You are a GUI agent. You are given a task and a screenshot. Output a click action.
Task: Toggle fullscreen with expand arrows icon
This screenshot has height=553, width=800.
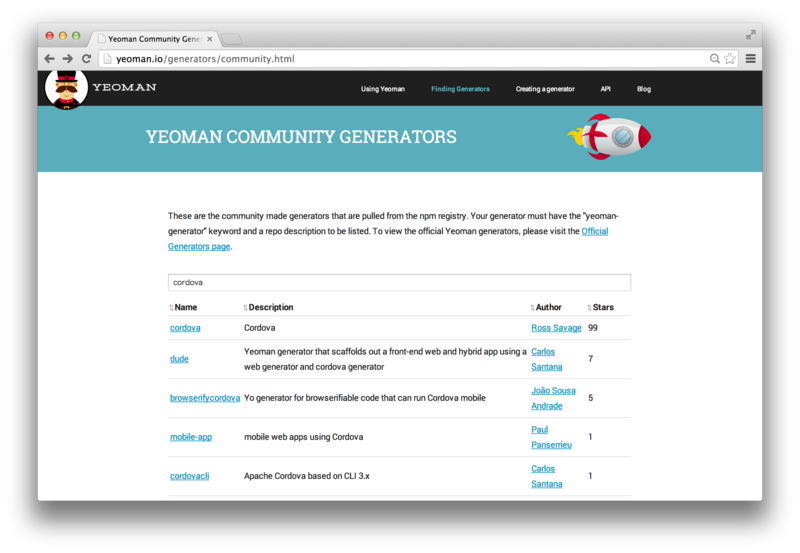pyautogui.click(x=751, y=35)
